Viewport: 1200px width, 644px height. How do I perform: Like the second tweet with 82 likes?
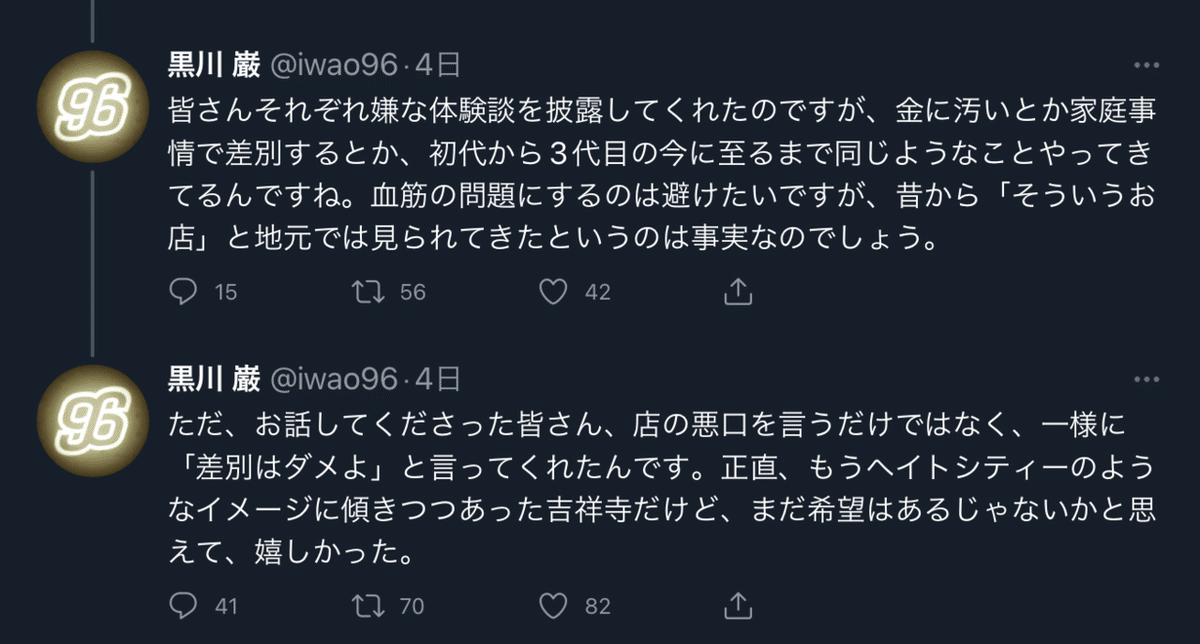[553, 606]
